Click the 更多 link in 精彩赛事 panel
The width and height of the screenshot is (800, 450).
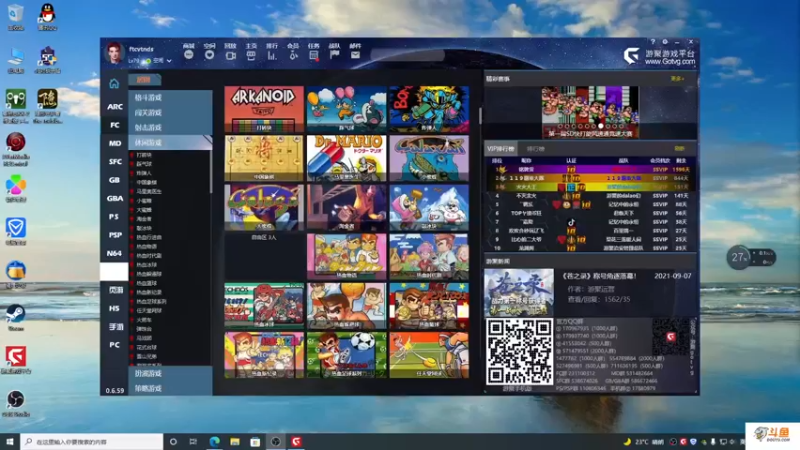(677, 79)
